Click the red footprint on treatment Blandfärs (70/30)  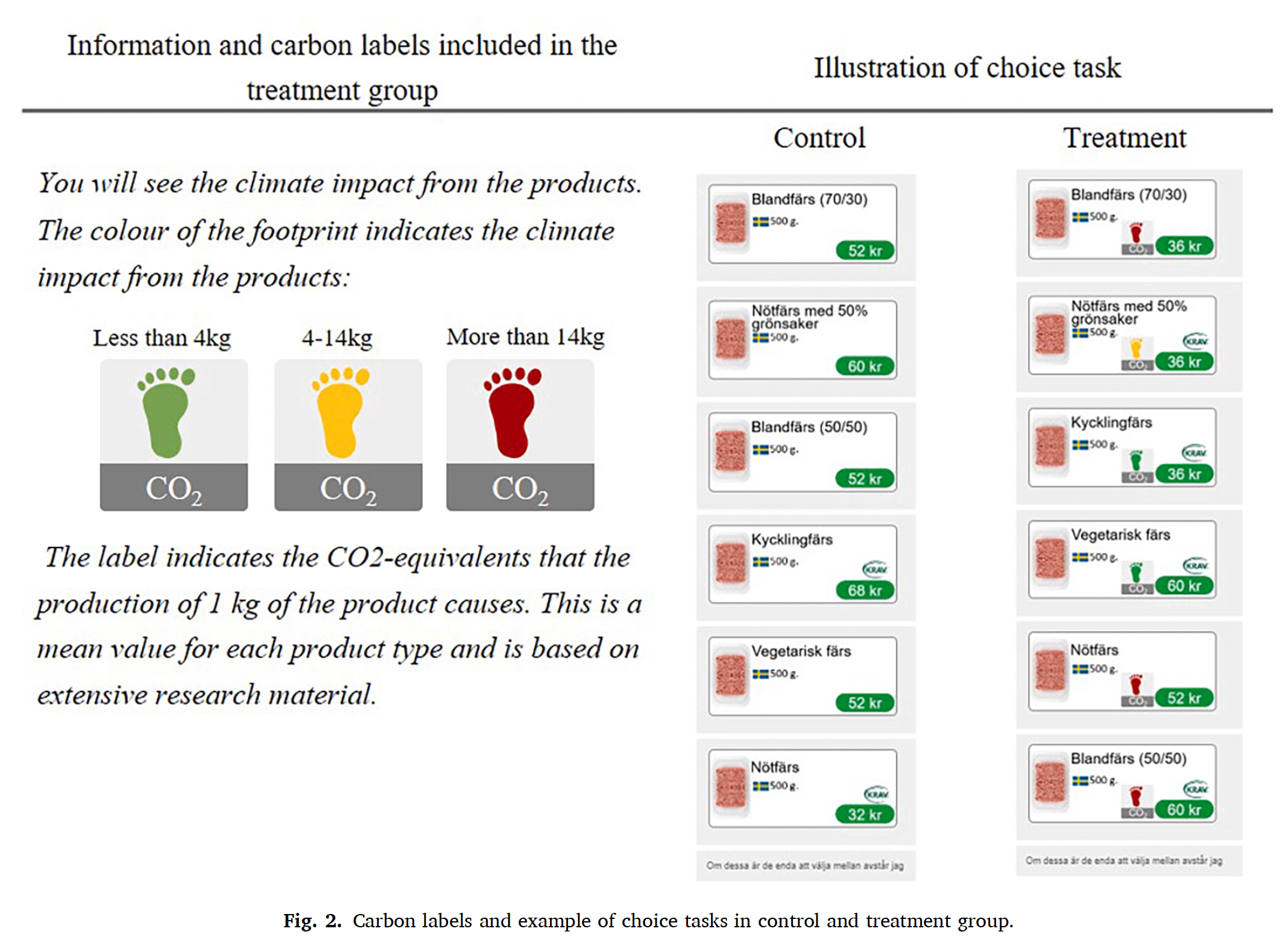click(x=1137, y=234)
